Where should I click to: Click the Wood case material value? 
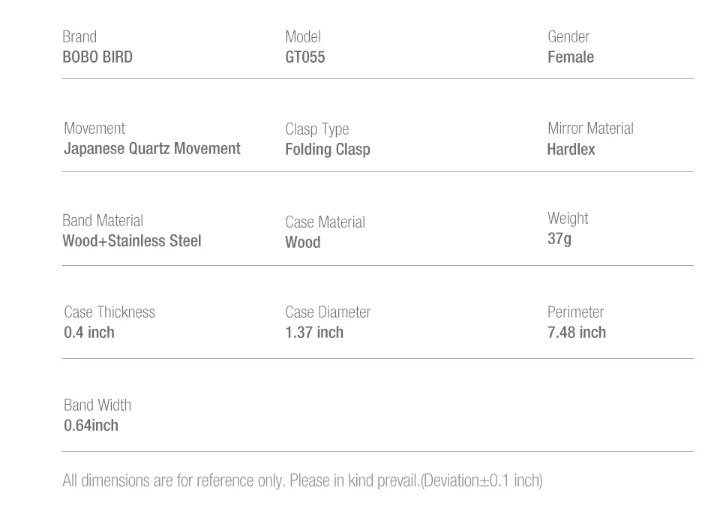point(303,242)
